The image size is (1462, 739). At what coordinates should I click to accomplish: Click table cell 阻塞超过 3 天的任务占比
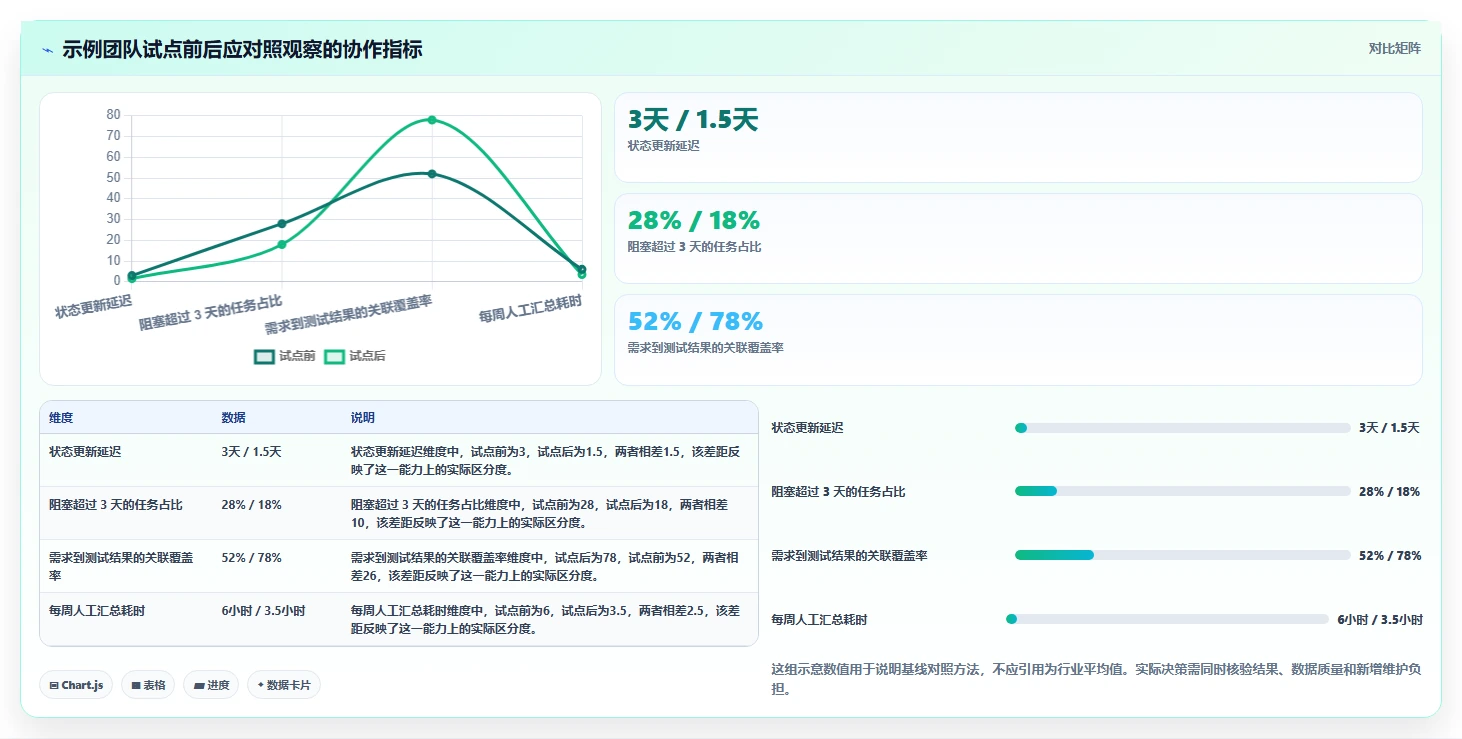(x=116, y=504)
